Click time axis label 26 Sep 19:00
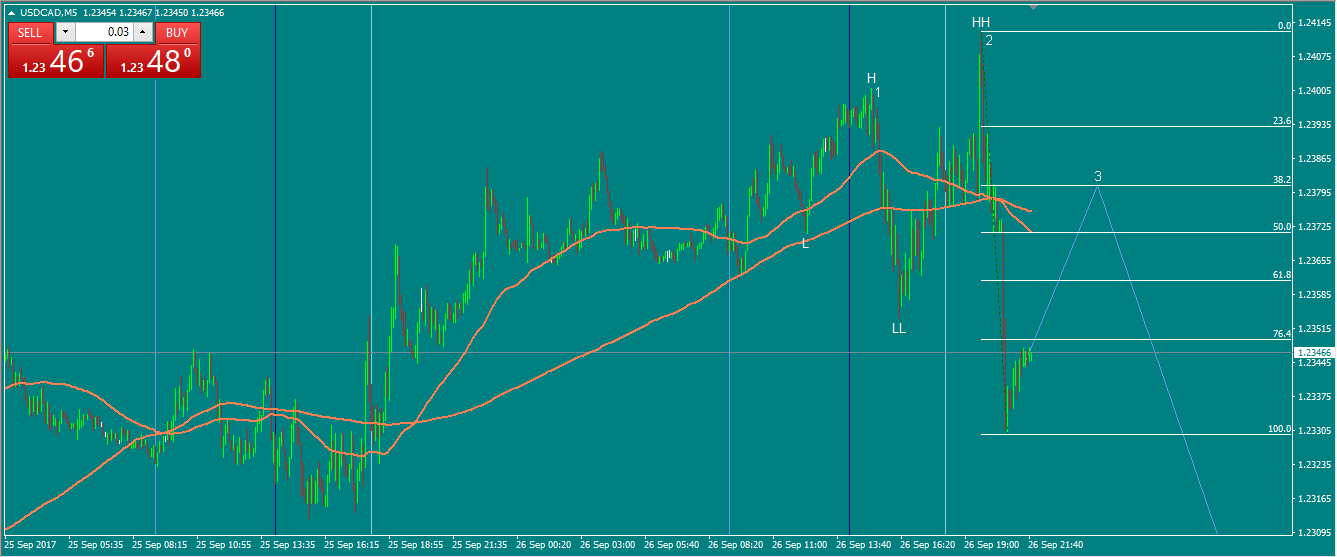 pos(992,546)
